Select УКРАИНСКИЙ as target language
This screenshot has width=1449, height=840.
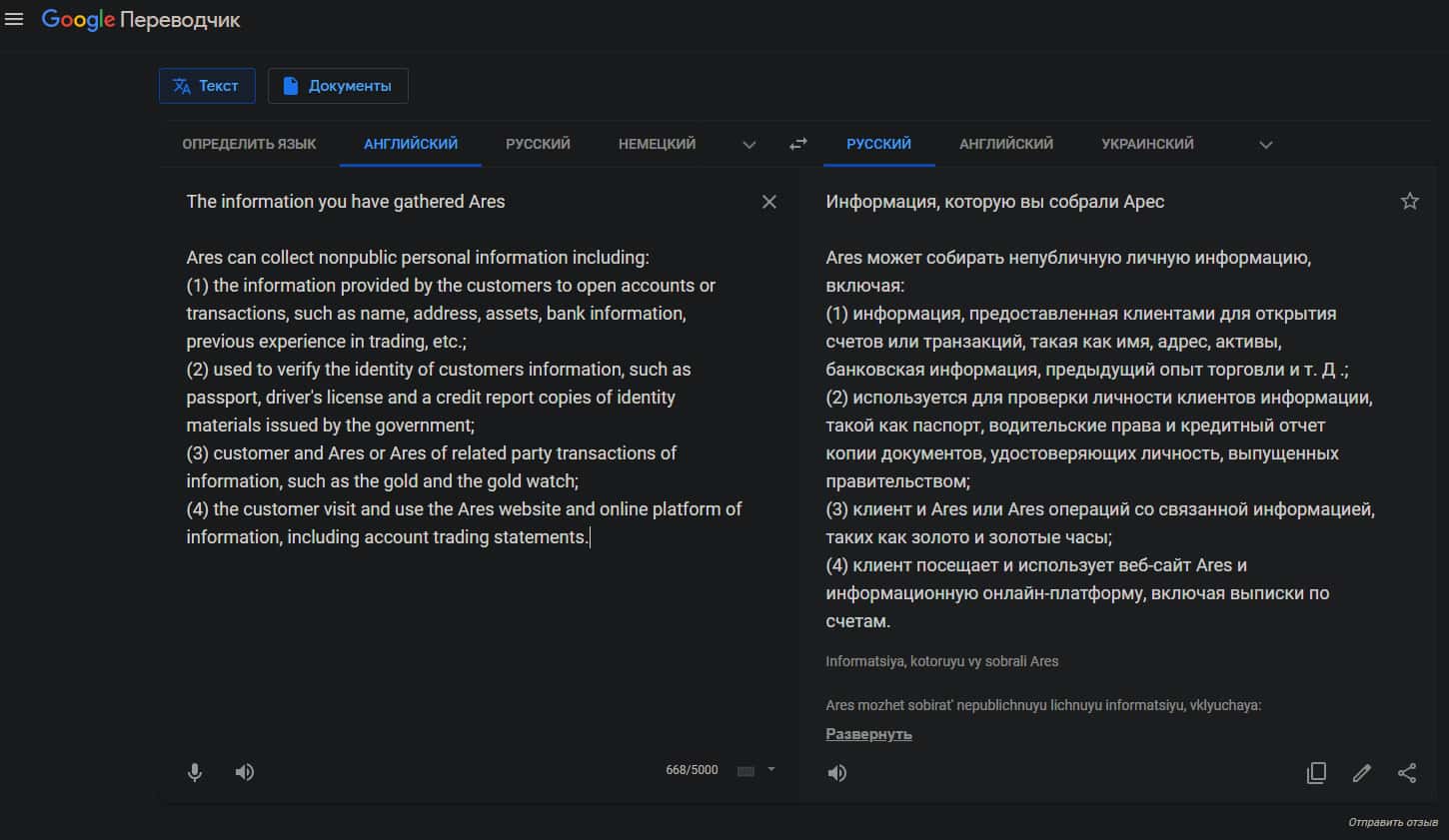point(1147,144)
